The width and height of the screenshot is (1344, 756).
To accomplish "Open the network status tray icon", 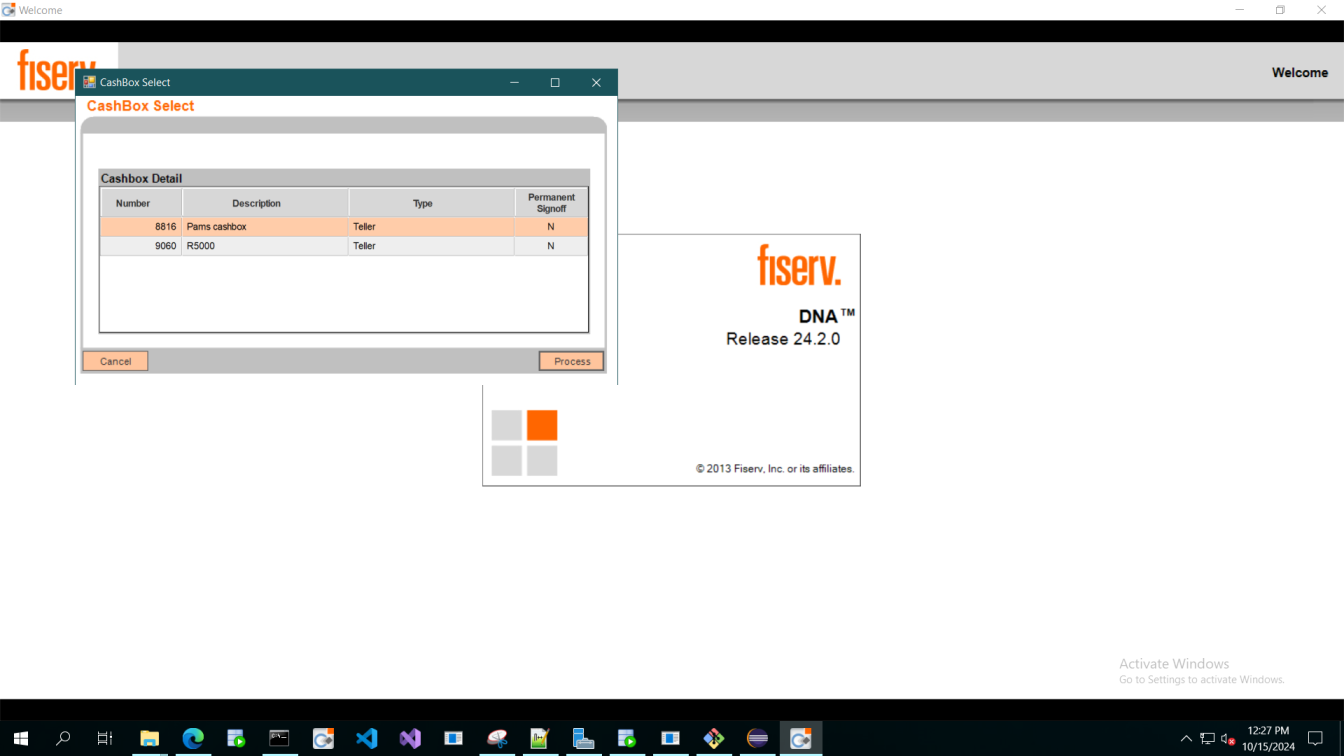I will pos(1207,739).
